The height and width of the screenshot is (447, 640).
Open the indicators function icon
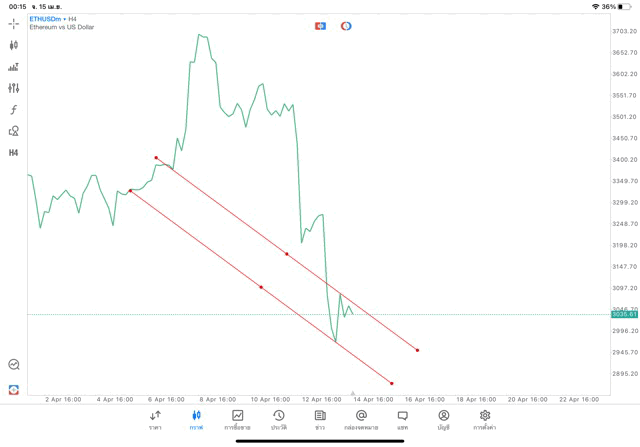pyautogui.click(x=14, y=110)
